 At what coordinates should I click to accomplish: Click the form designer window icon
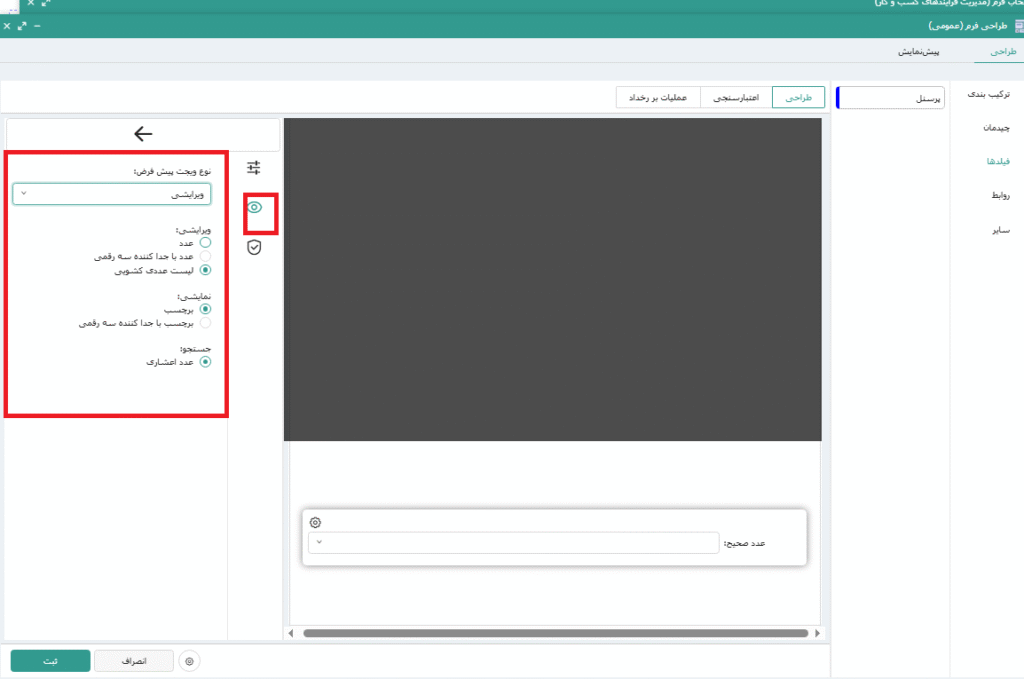[x=1015, y=26]
